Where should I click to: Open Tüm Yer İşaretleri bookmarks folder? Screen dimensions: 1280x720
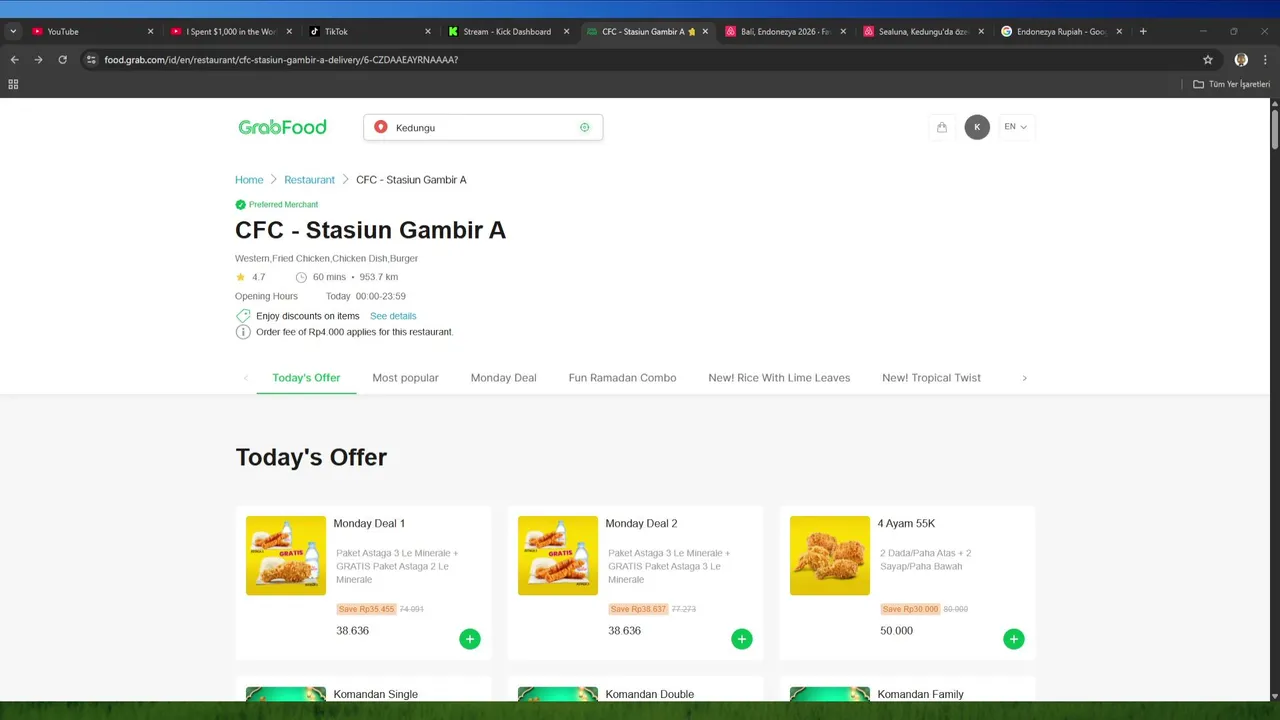point(1231,84)
